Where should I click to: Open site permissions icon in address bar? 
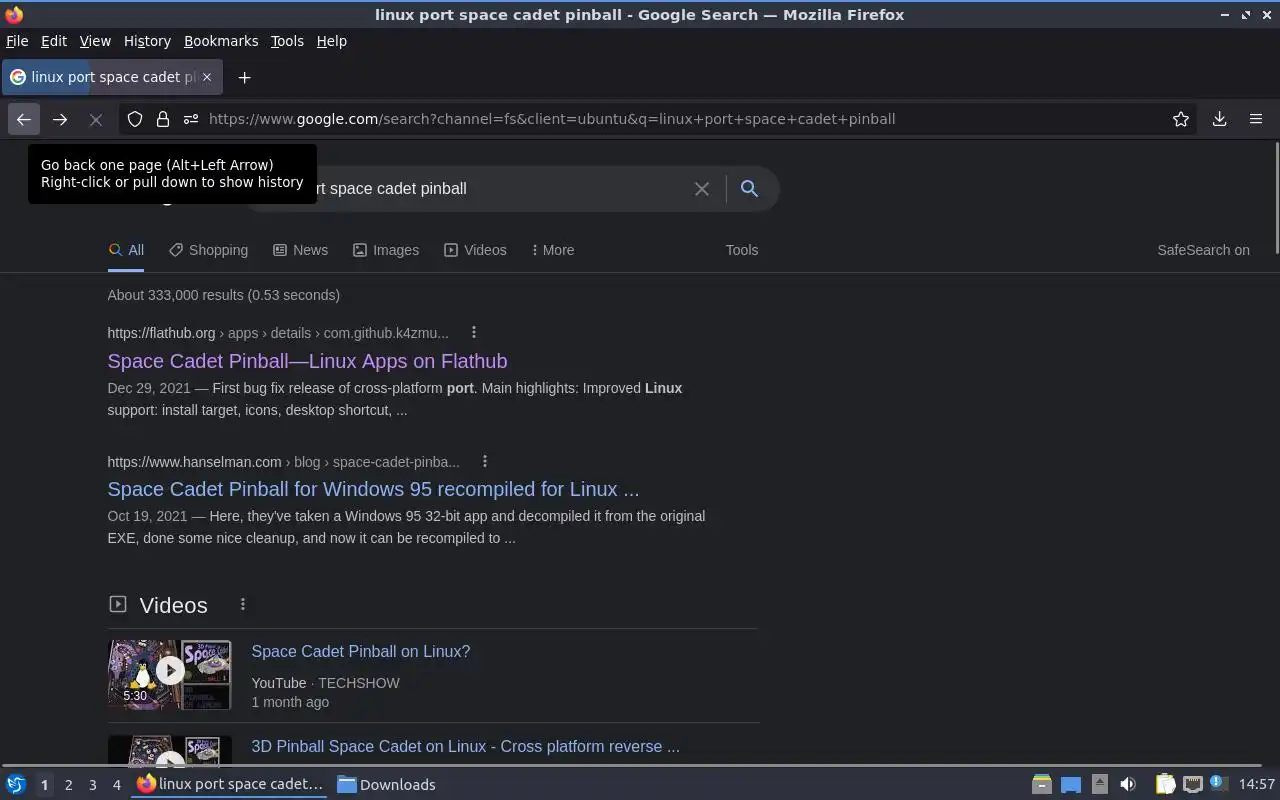click(191, 119)
